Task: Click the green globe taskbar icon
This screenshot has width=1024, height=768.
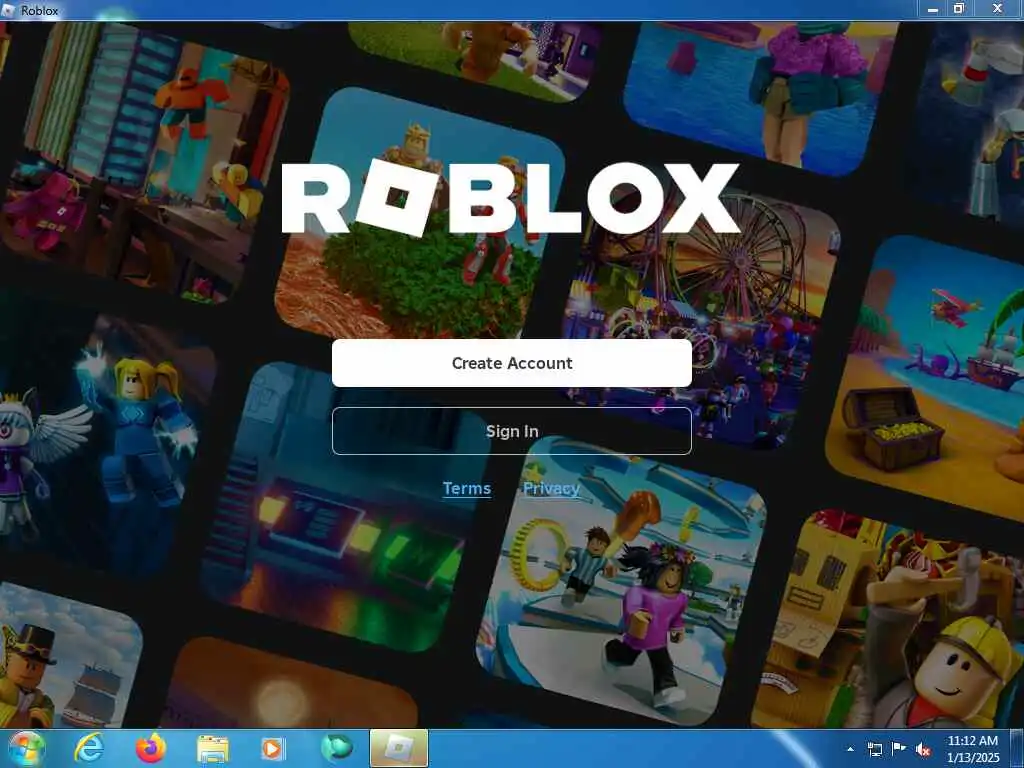Action: coord(336,748)
